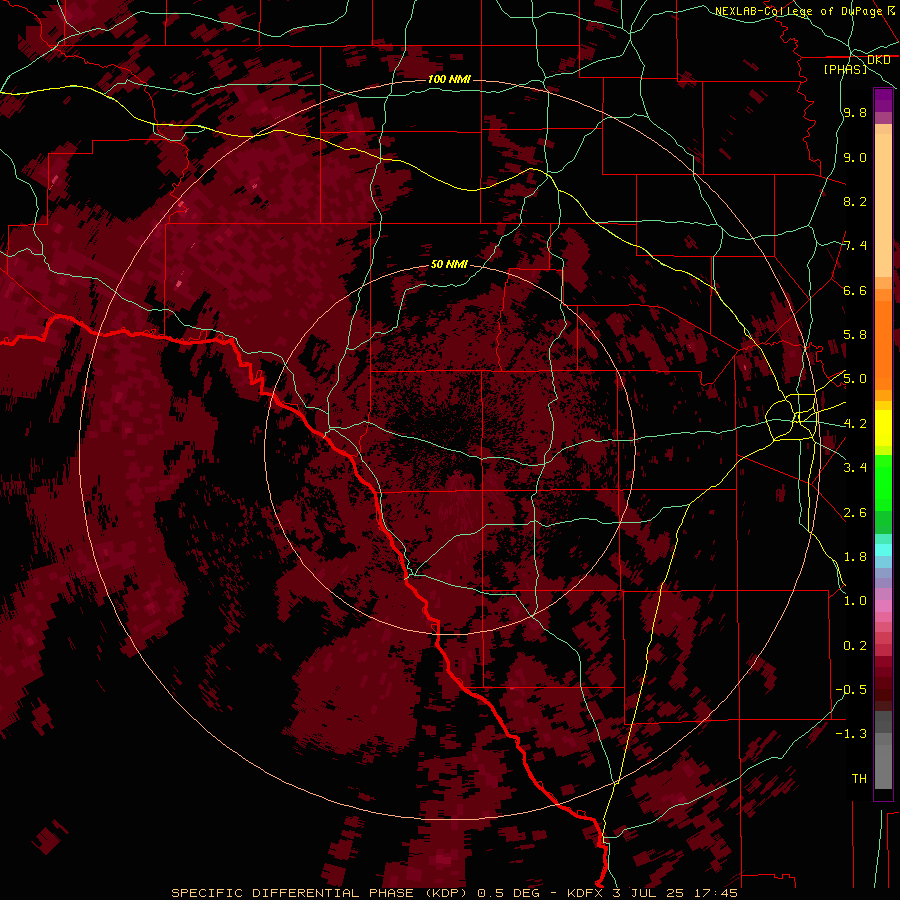Click the bright green segment of color bar

(883, 482)
